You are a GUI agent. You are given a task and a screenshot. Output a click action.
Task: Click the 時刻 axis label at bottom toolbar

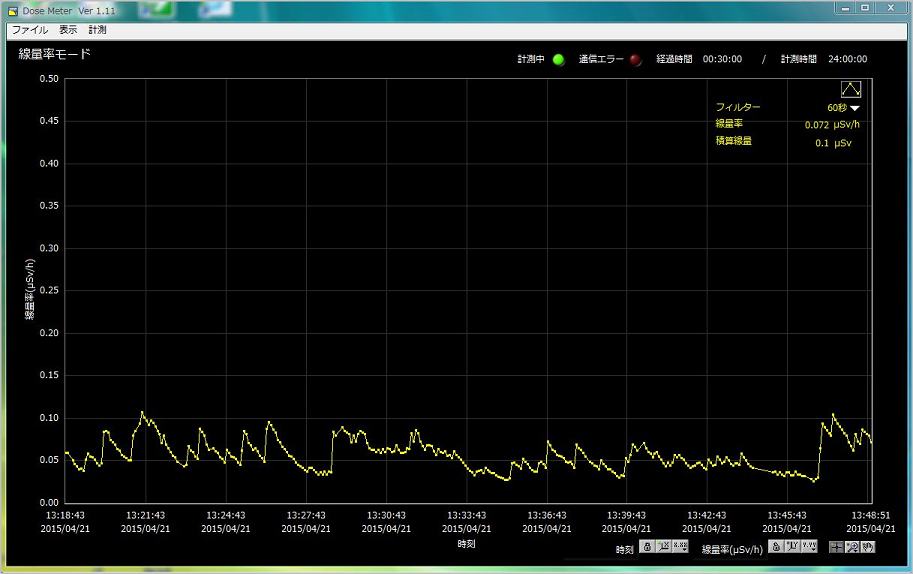624,549
